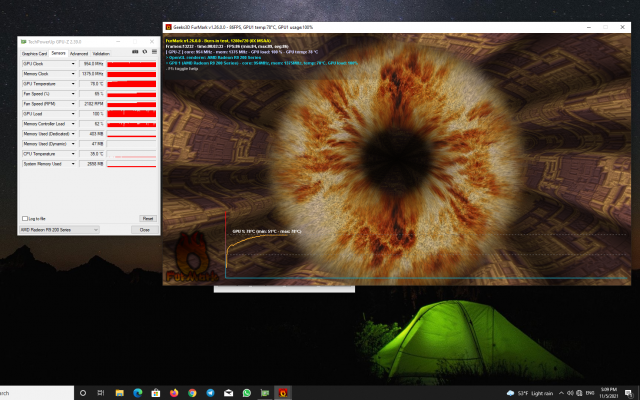Open the GPU-Z hamburger menu icon

pos(154,52)
